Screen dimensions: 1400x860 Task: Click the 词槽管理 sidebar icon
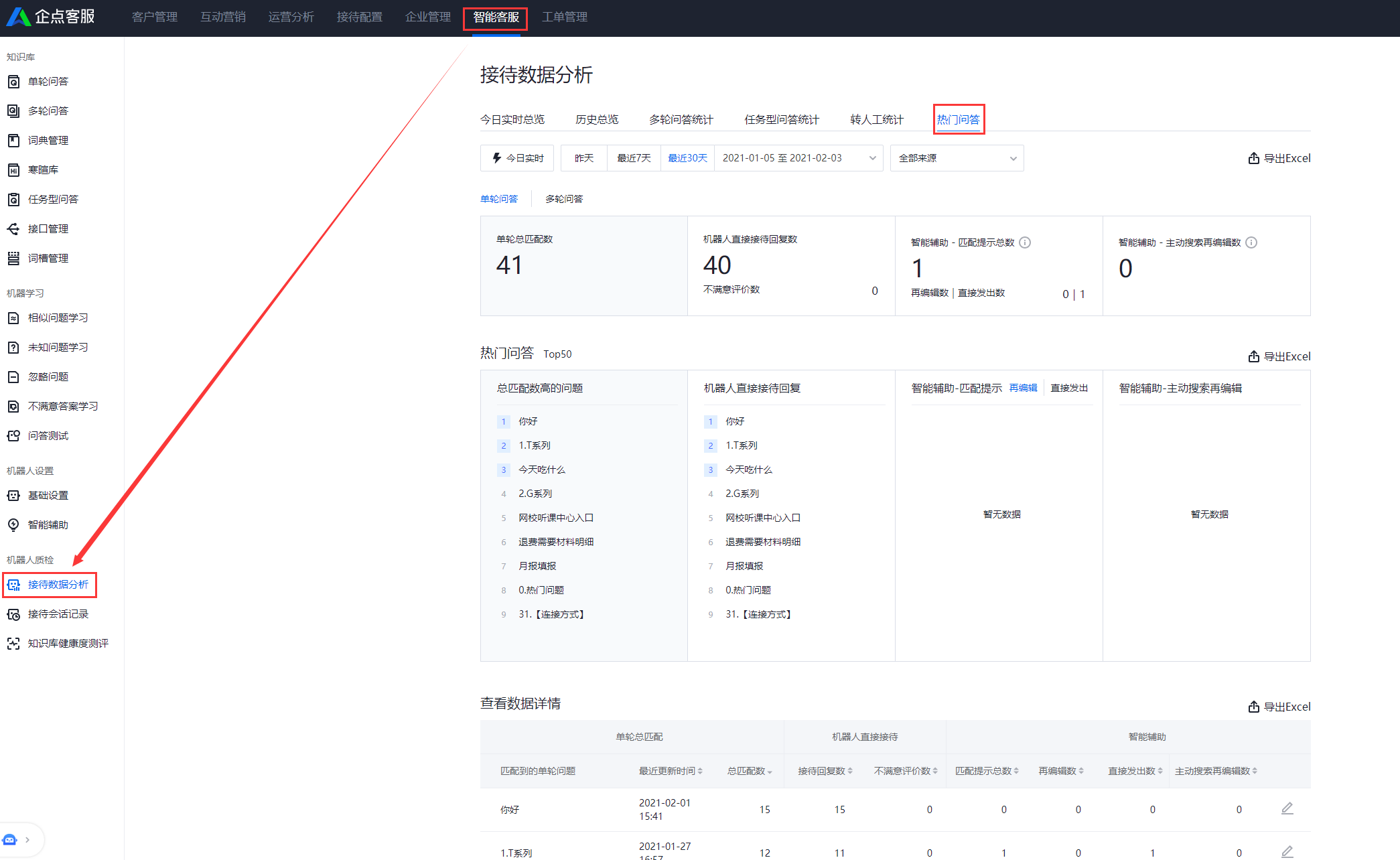pos(13,259)
